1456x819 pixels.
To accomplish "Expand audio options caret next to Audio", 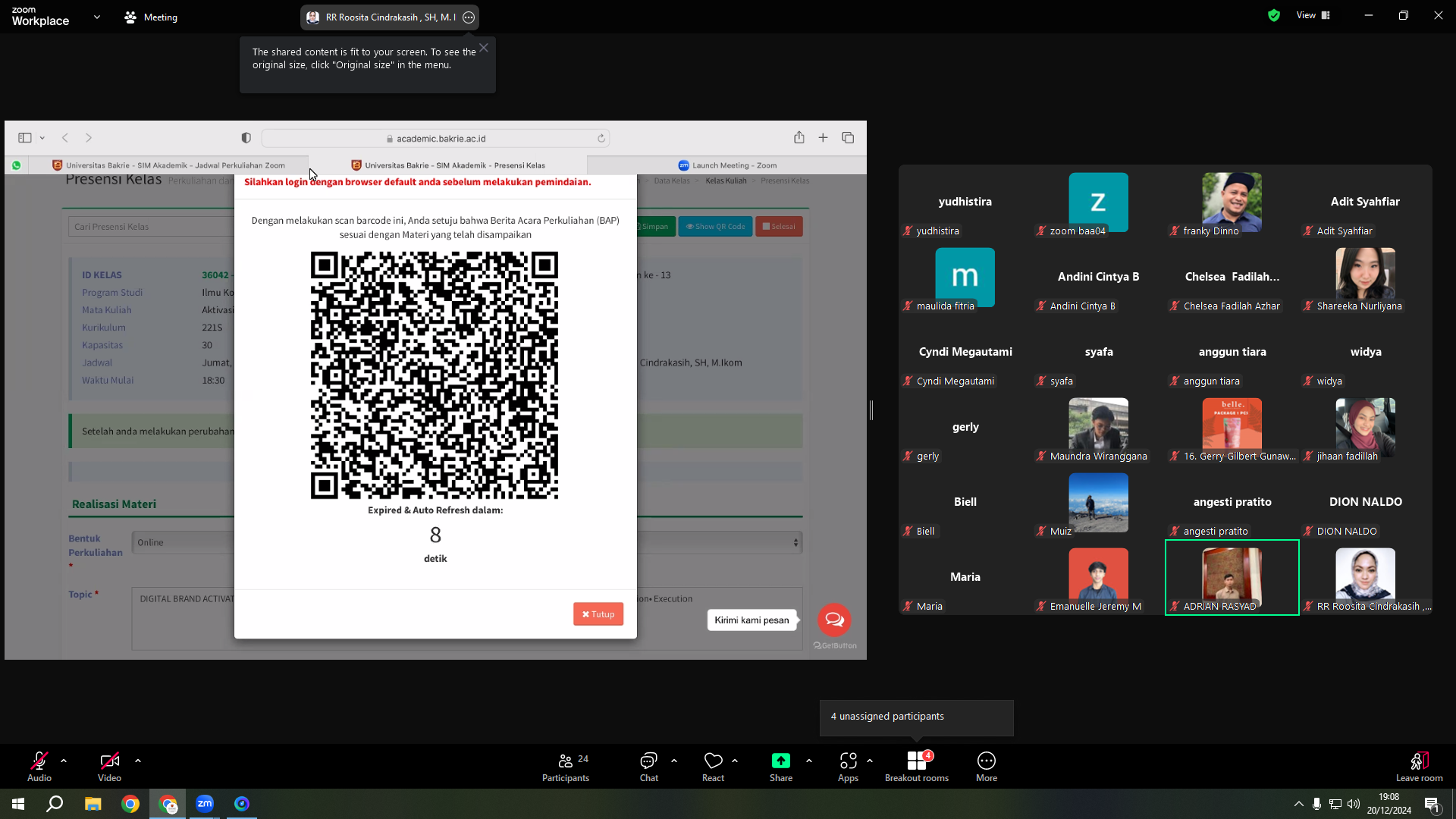I will coord(64,761).
